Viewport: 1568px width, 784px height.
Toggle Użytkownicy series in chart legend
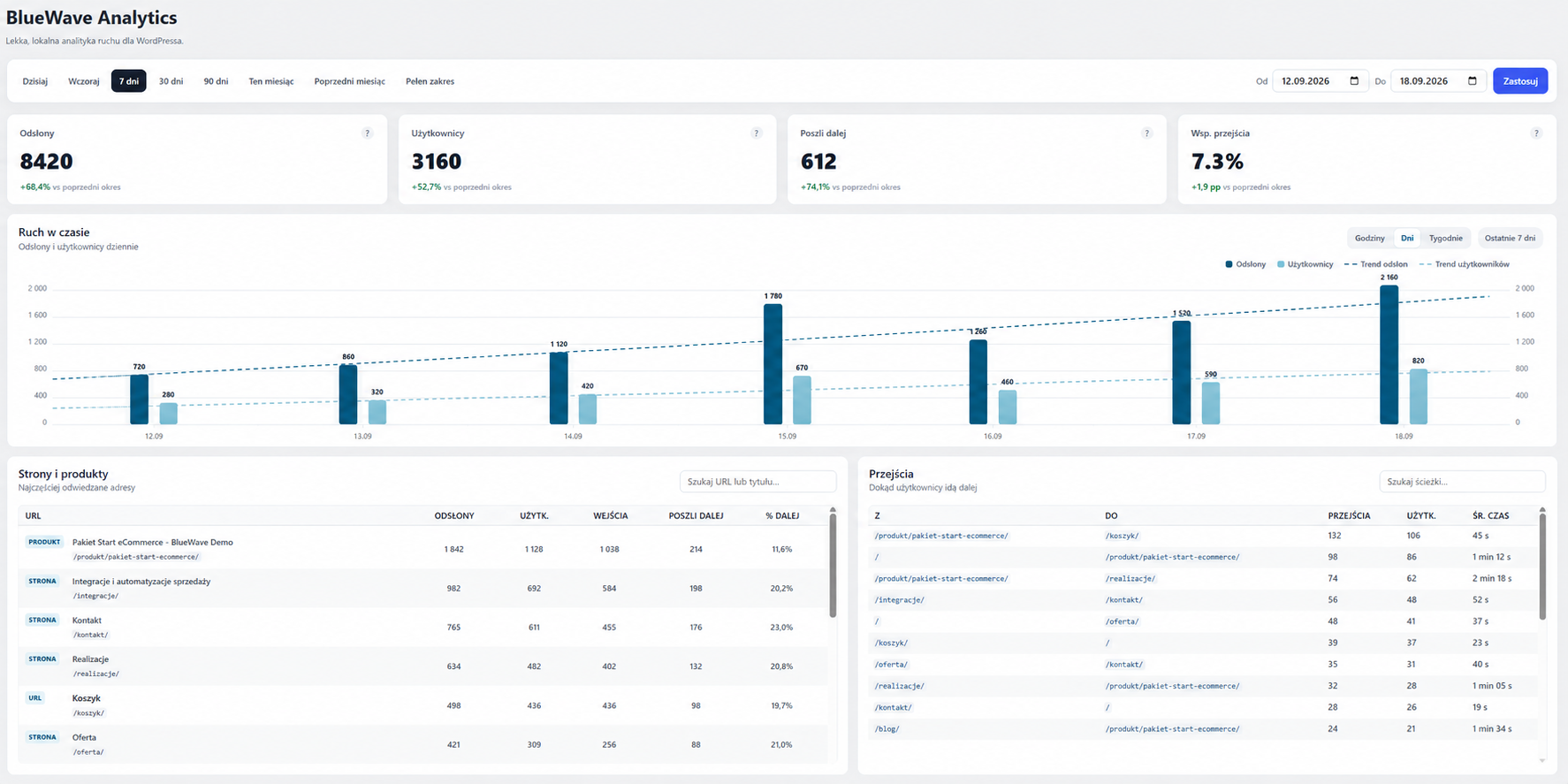click(1305, 264)
